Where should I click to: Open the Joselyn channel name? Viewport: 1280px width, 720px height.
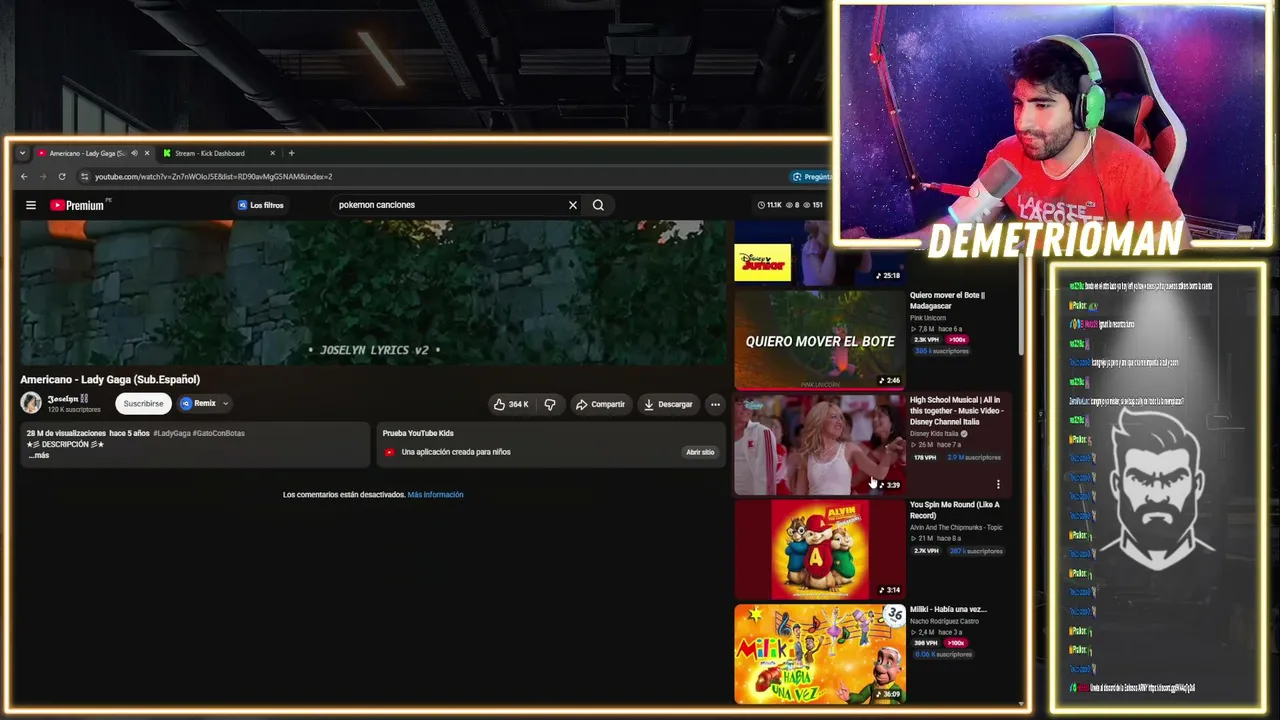(68, 399)
